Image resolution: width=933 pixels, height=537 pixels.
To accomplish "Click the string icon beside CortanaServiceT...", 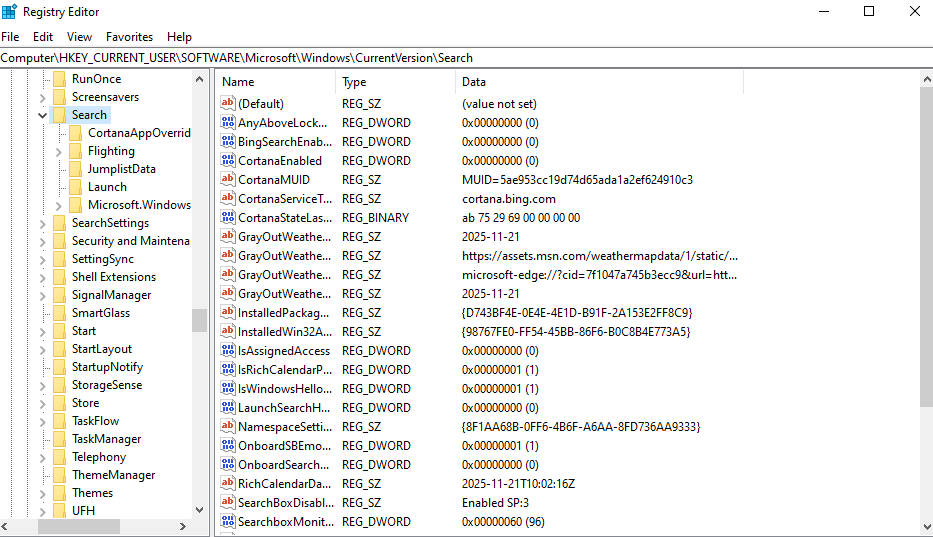I will click(x=227, y=198).
